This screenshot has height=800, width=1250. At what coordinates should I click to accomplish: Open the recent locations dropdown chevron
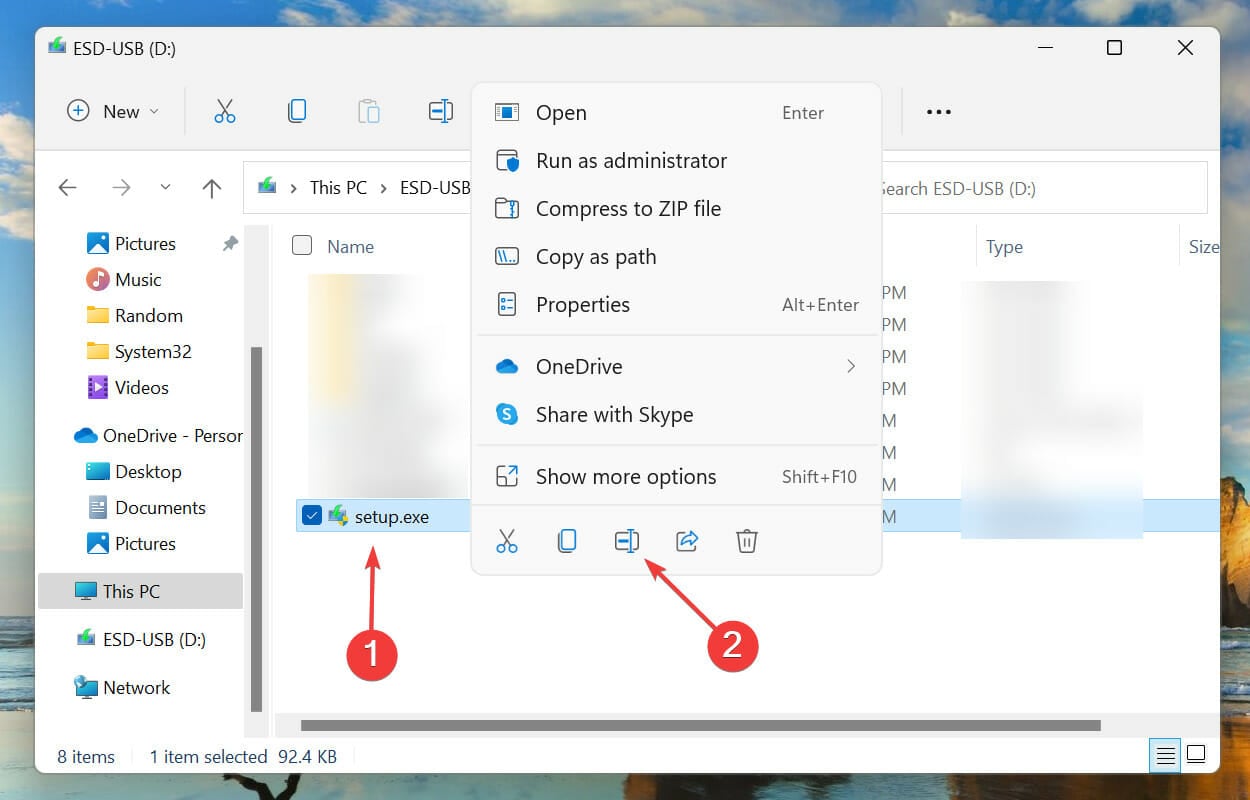(x=165, y=188)
